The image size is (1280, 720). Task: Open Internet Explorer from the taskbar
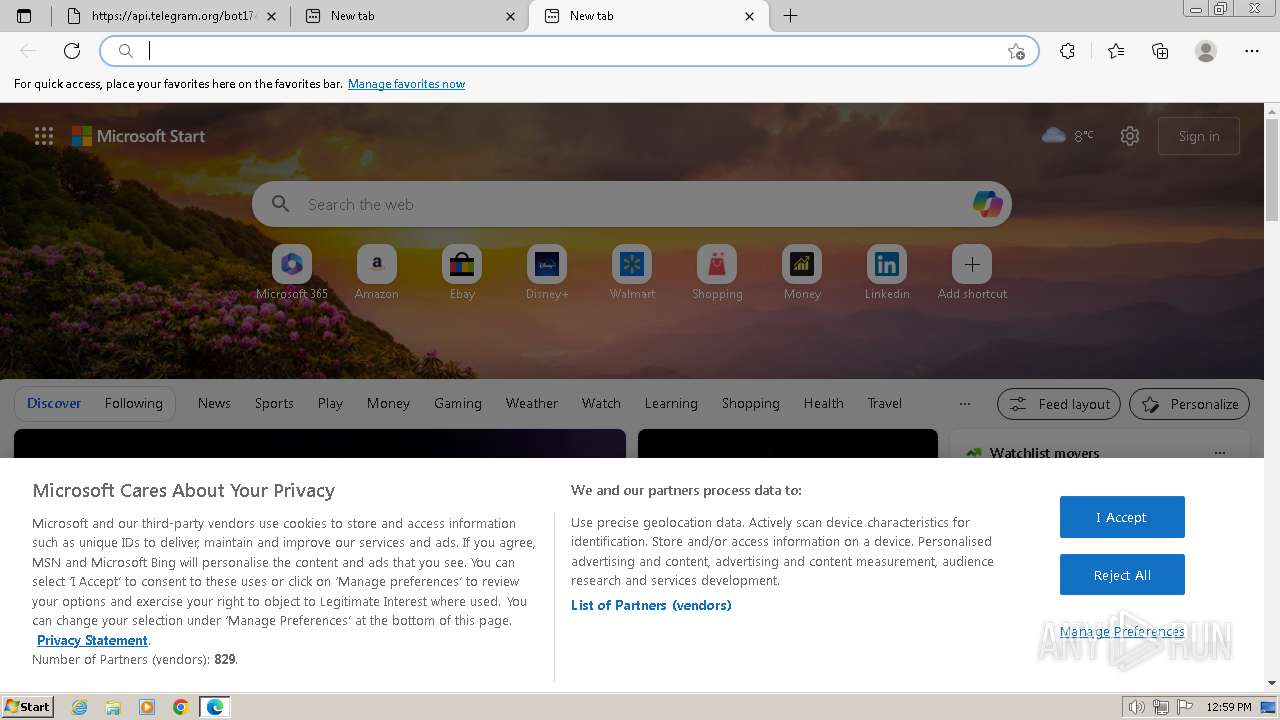pyautogui.click(x=79, y=707)
